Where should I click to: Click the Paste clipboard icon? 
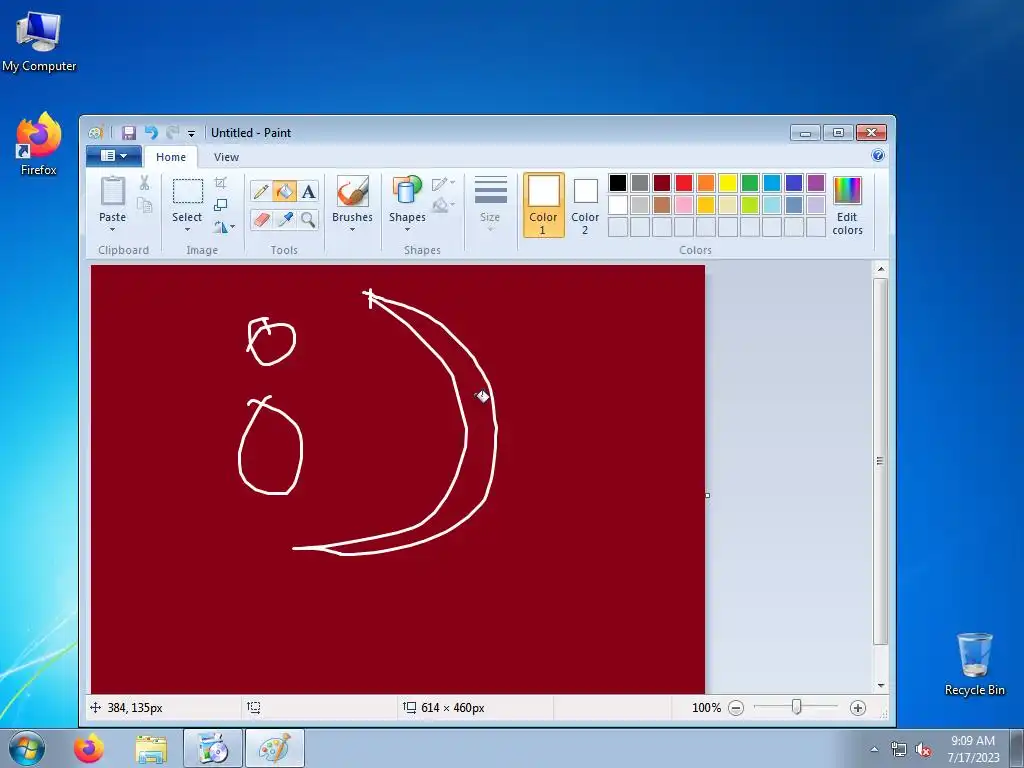(x=112, y=191)
